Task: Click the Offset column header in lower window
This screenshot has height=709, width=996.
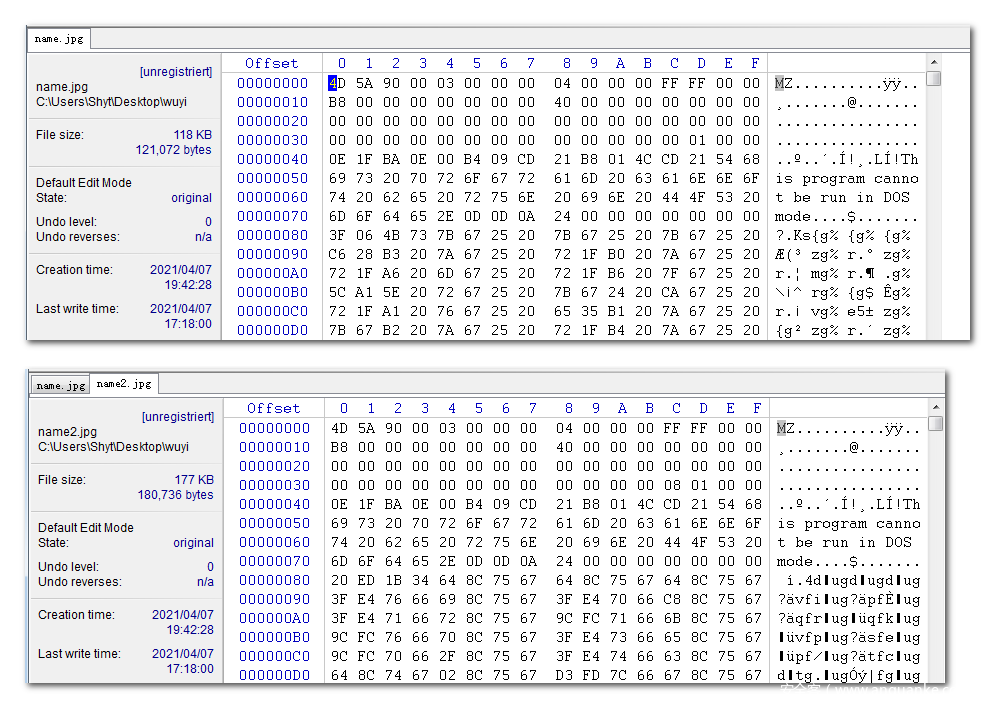Action: click(x=273, y=408)
